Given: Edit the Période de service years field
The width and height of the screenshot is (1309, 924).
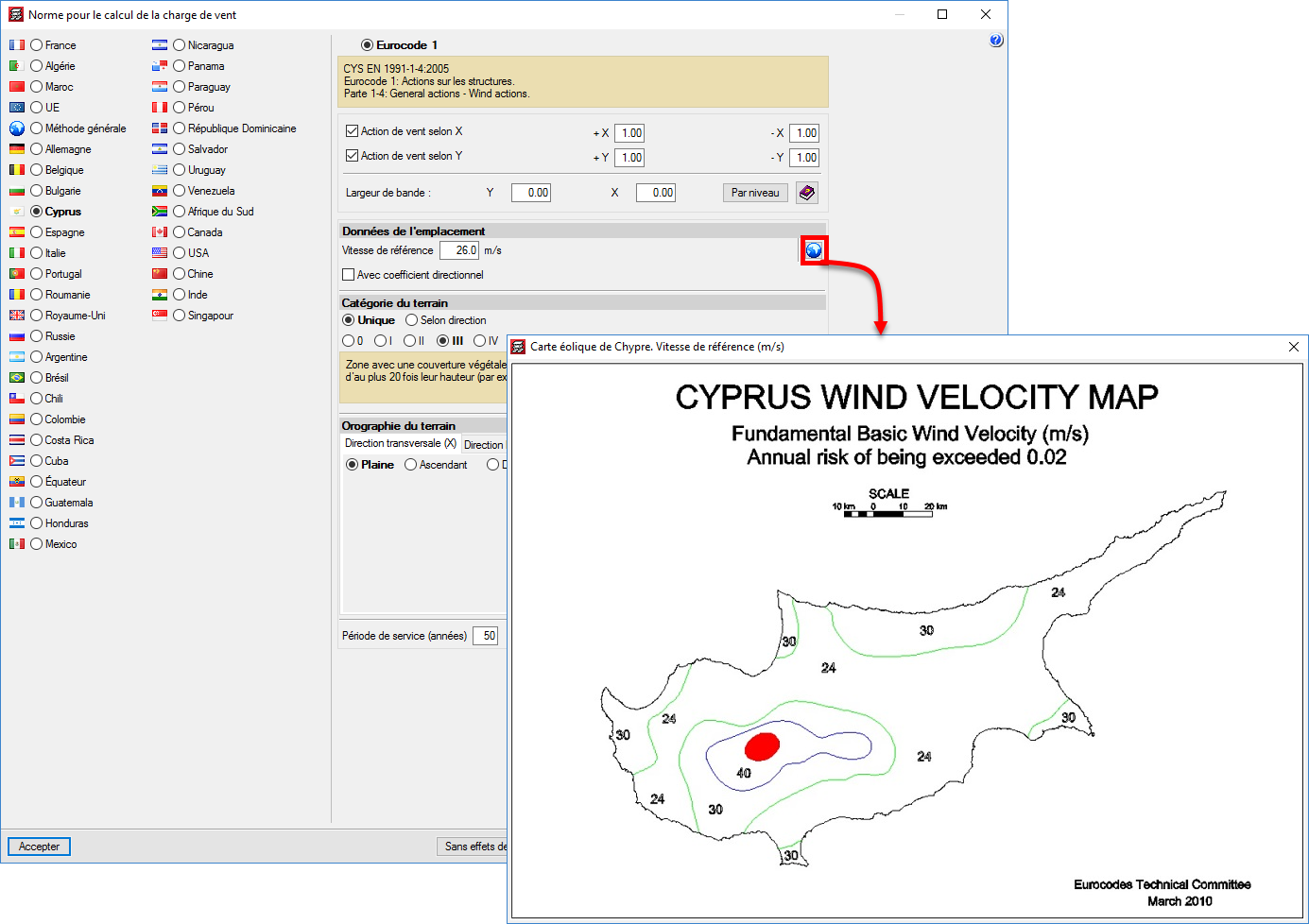Looking at the screenshot, I should pyautogui.click(x=485, y=636).
